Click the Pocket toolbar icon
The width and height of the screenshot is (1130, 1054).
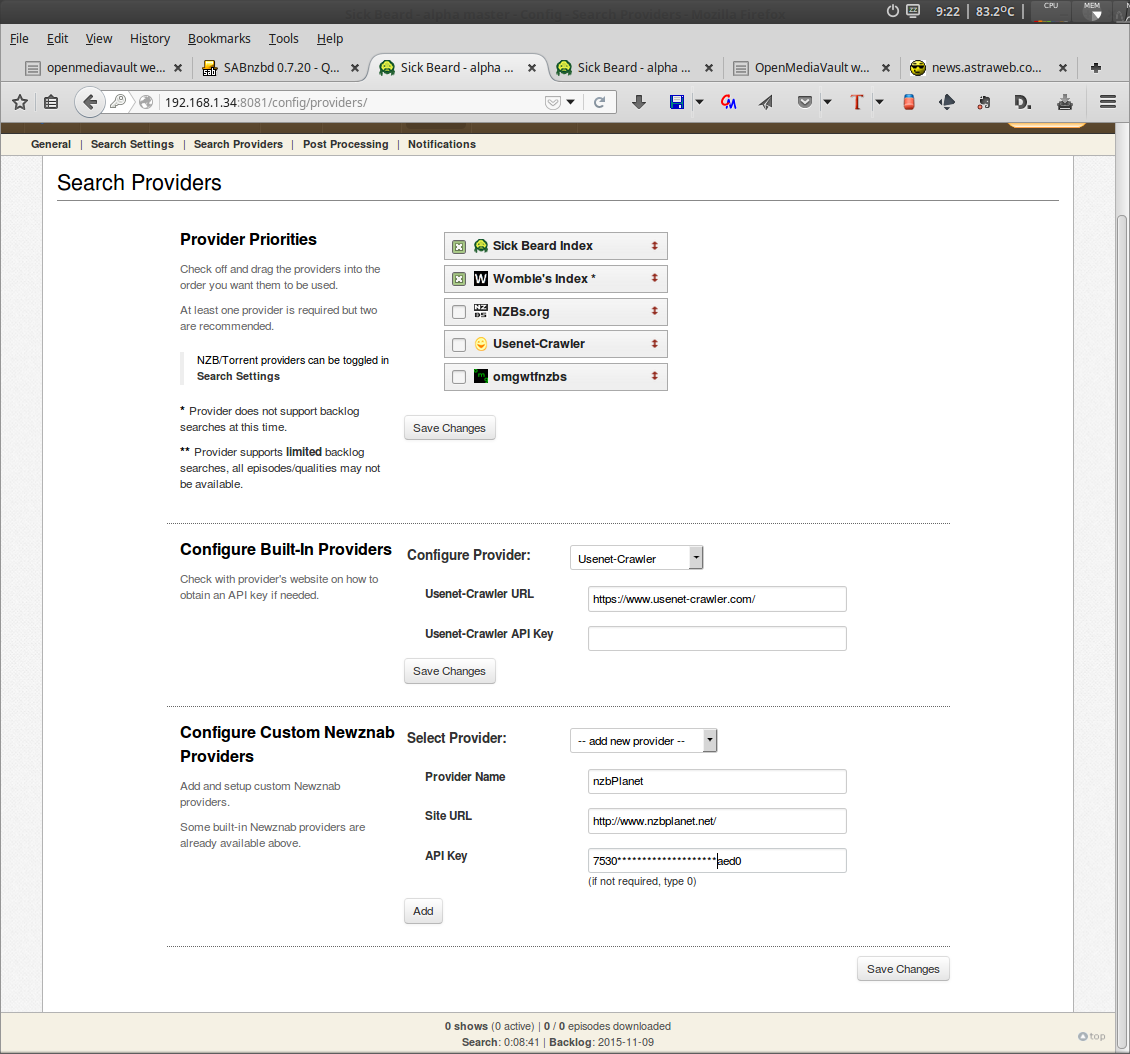point(805,102)
